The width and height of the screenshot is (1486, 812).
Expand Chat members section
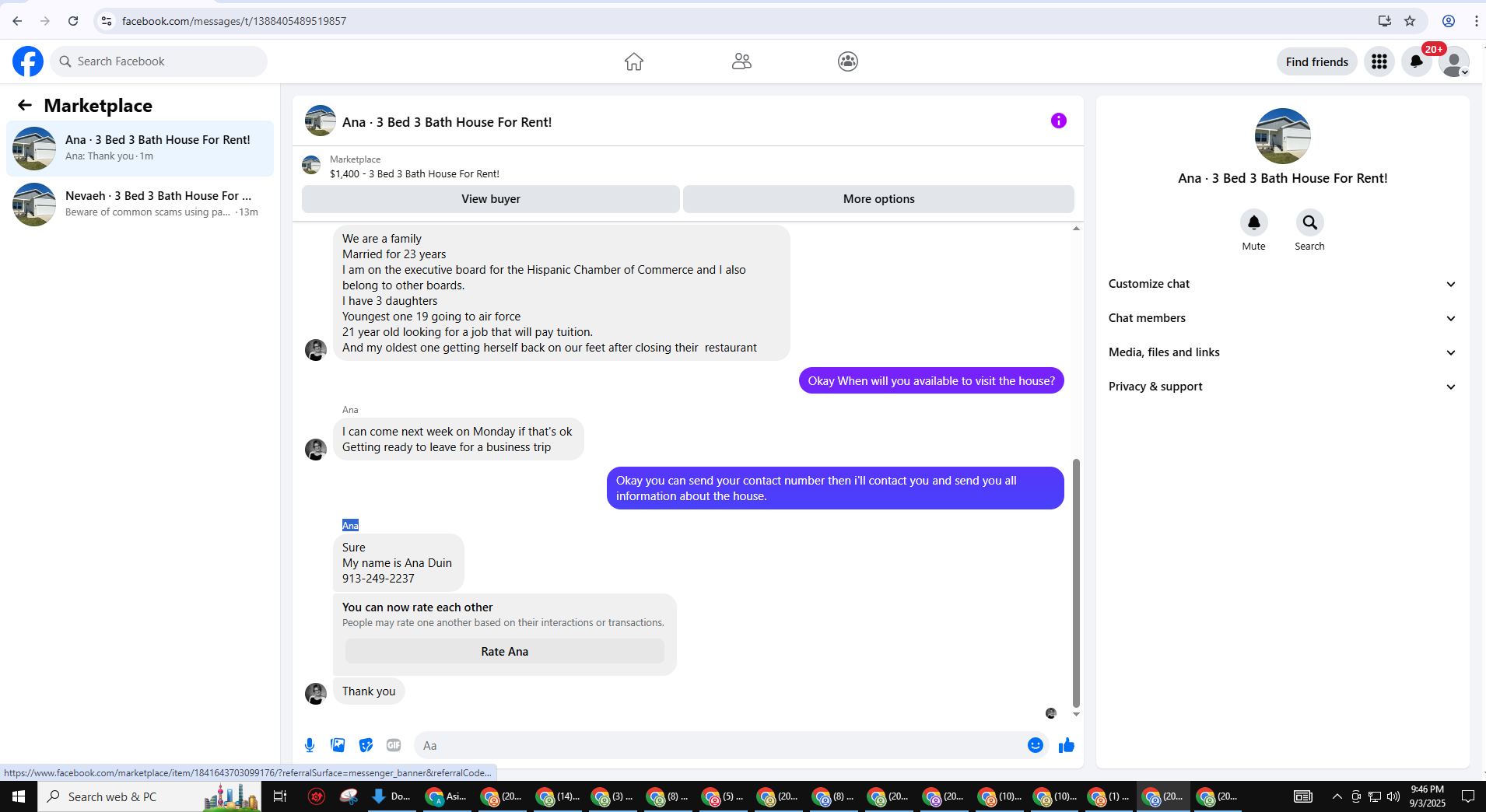coord(1282,318)
